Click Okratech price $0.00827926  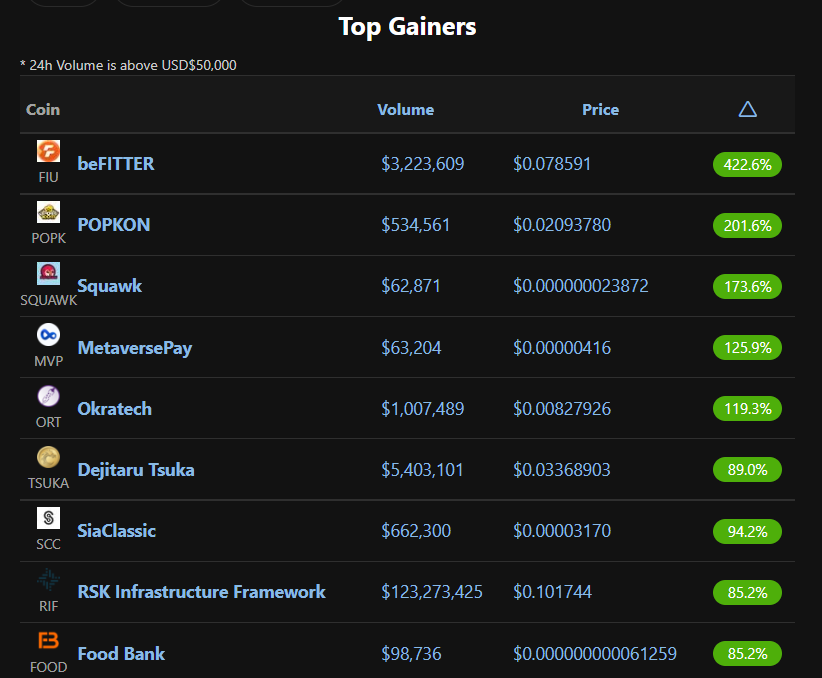(x=562, y=408)
